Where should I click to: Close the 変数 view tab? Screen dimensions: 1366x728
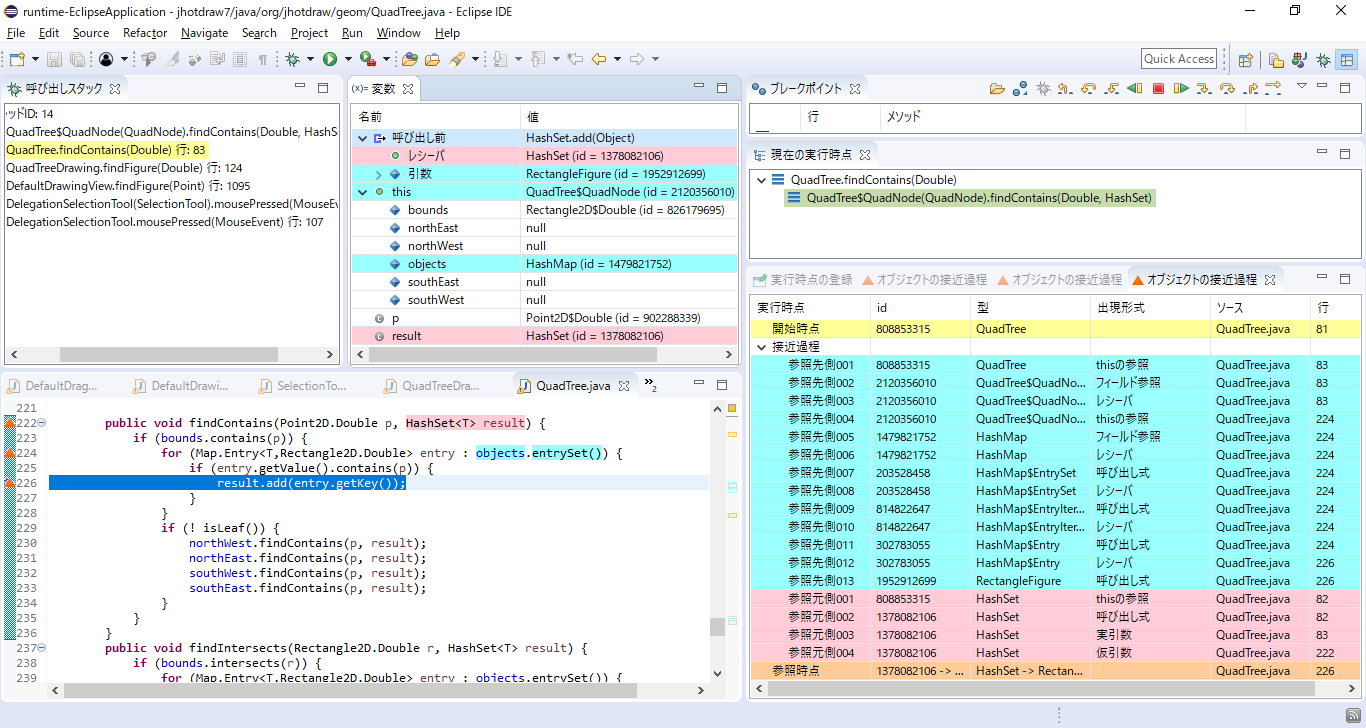pos(408,89)
